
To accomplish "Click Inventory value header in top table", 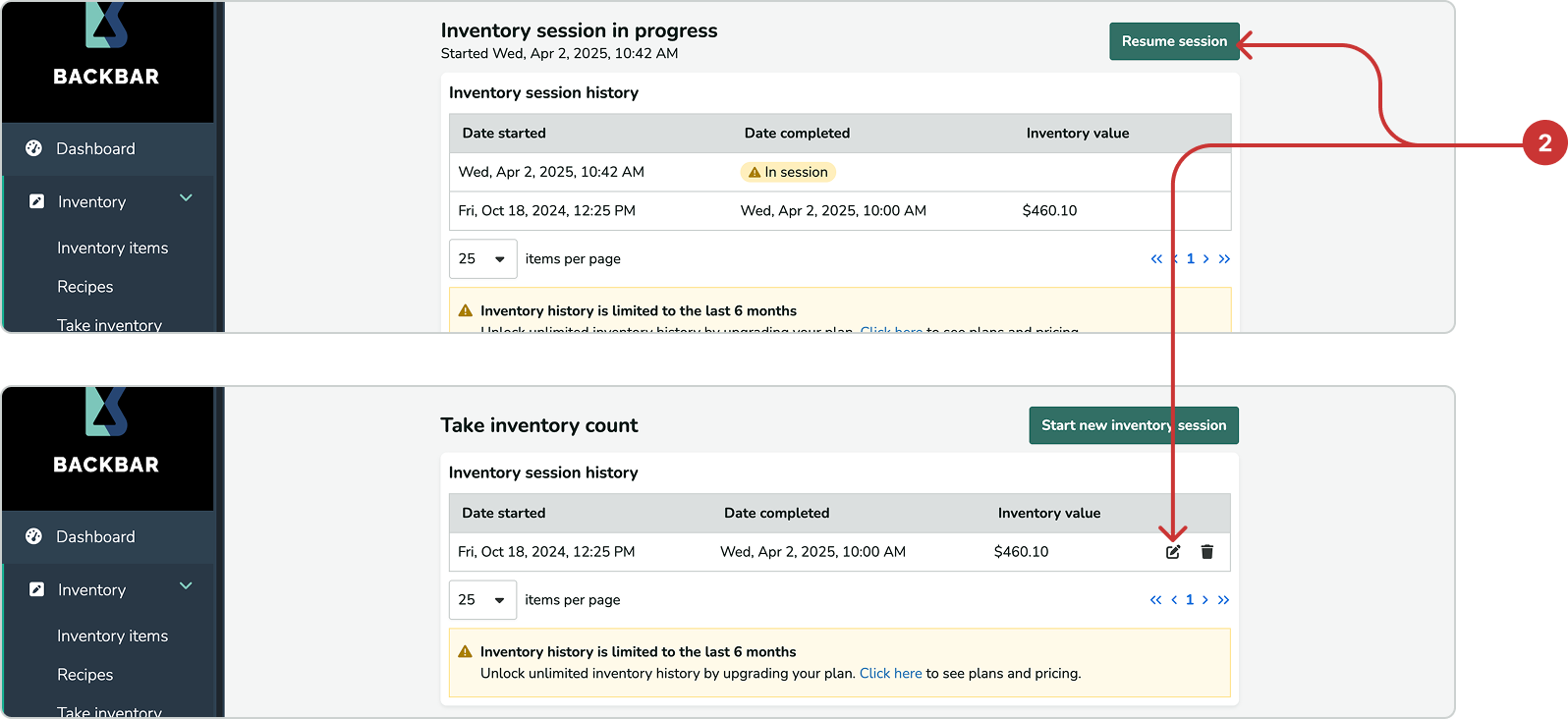I will pos(1078,134).
